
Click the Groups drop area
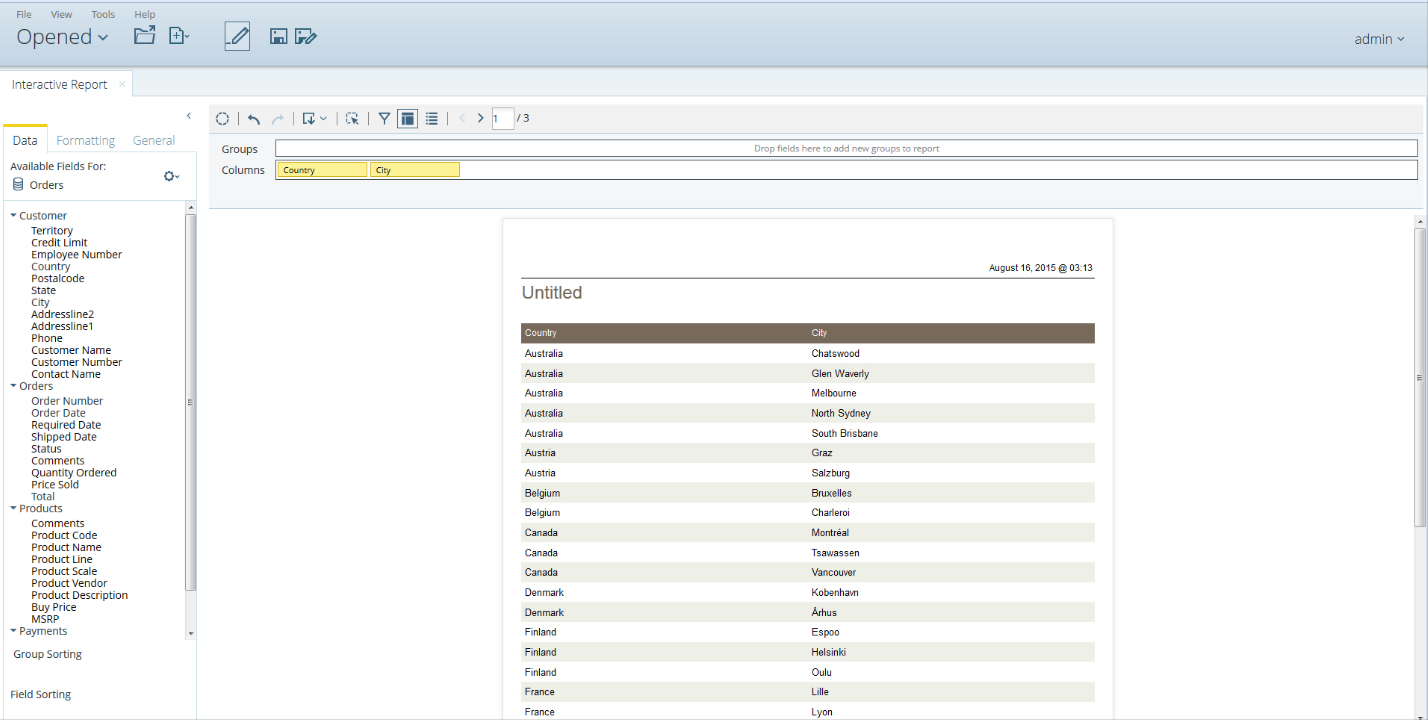846,149
